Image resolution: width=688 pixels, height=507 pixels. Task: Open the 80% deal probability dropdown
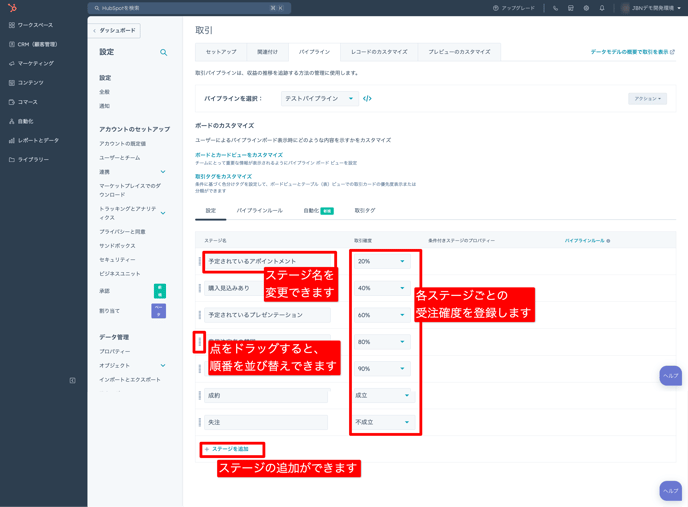tap(382, 342)
